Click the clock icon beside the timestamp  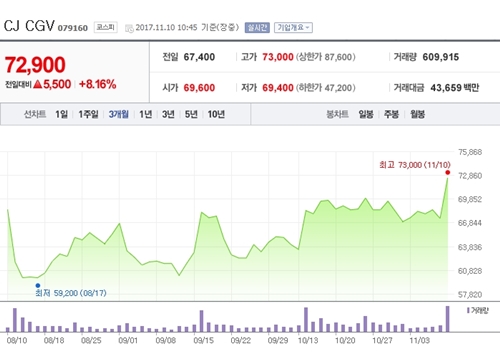tap(129, 28)
